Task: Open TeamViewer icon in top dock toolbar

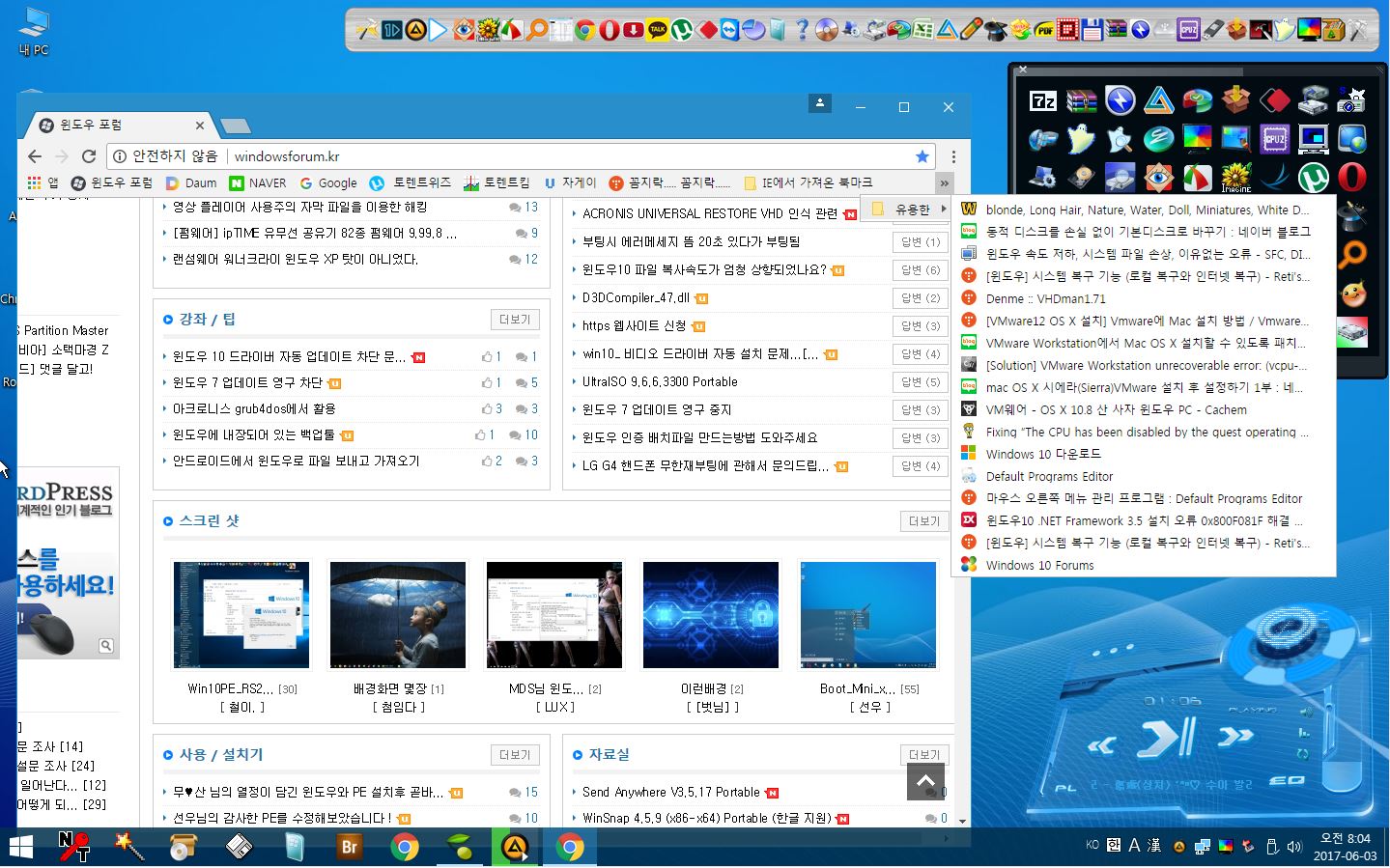Action: [730, 30]
